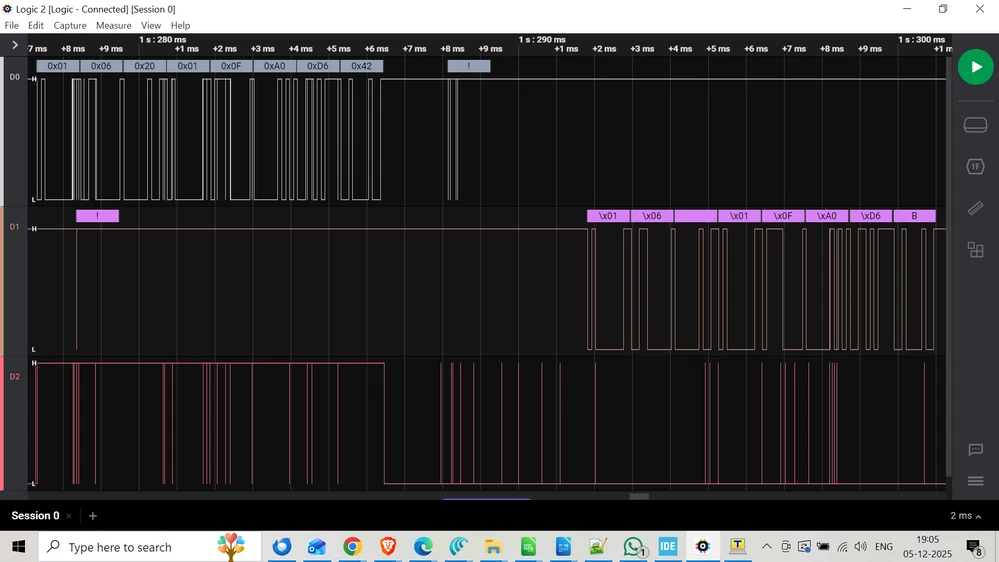Expand the left sidebar chevron

click(15, 45)
